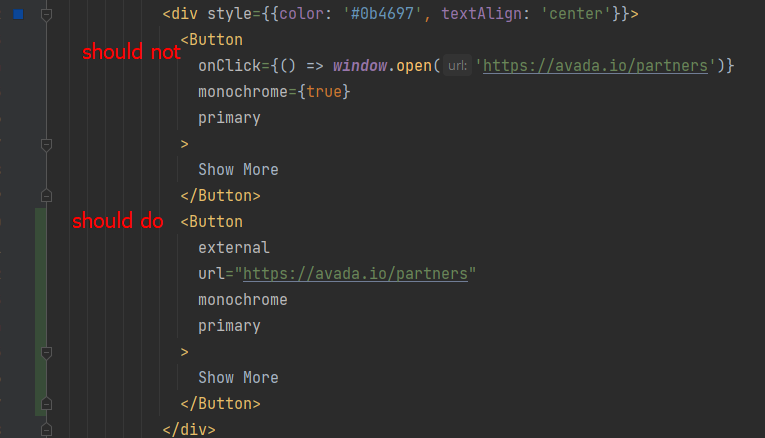Click the blue color preview in the gutter
This screenshot has width=765, height=438.
pyautogui.click(x=18, y=15)
